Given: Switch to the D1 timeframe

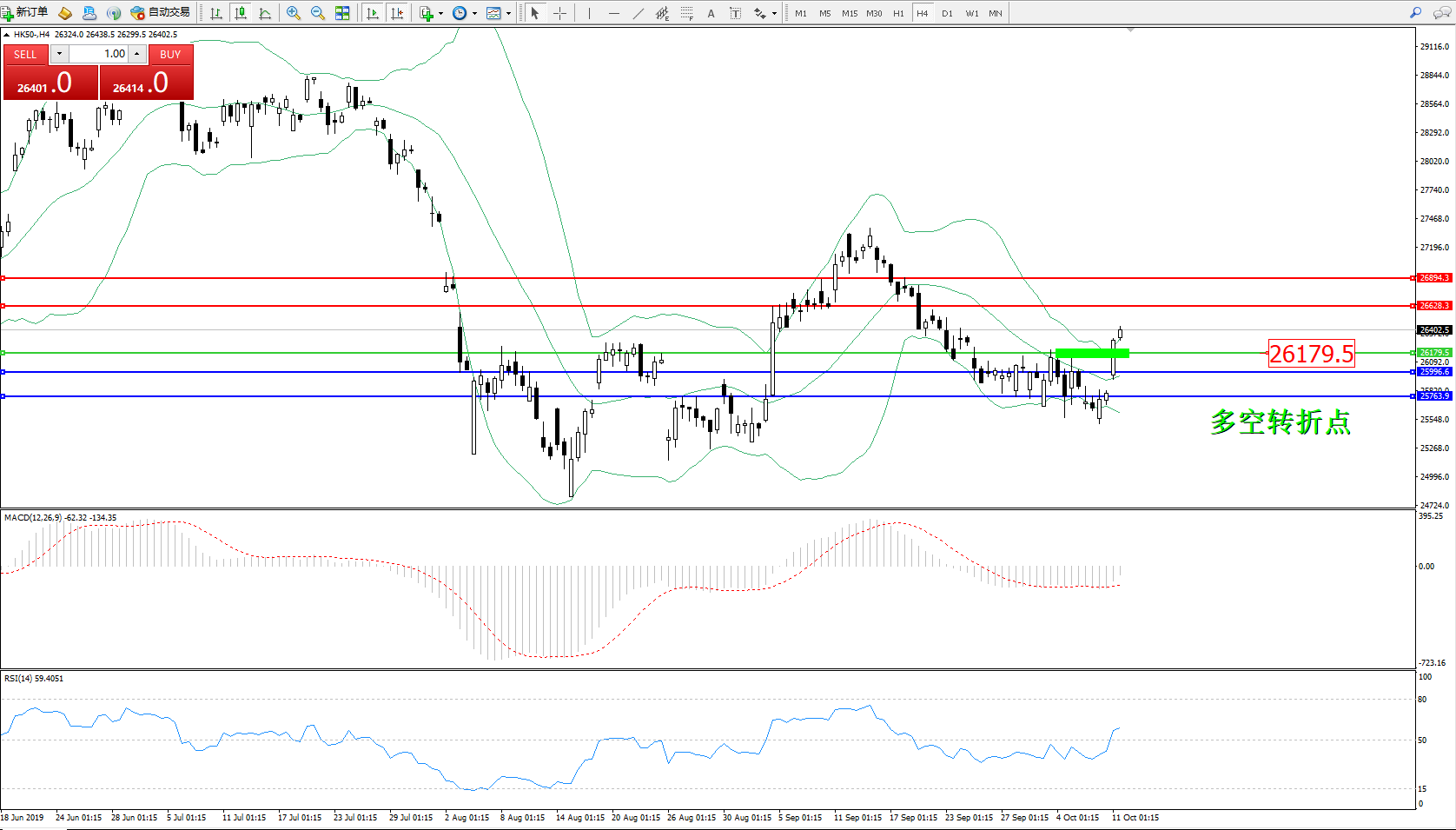Looking at the screenshot, I should click(947, 13).
